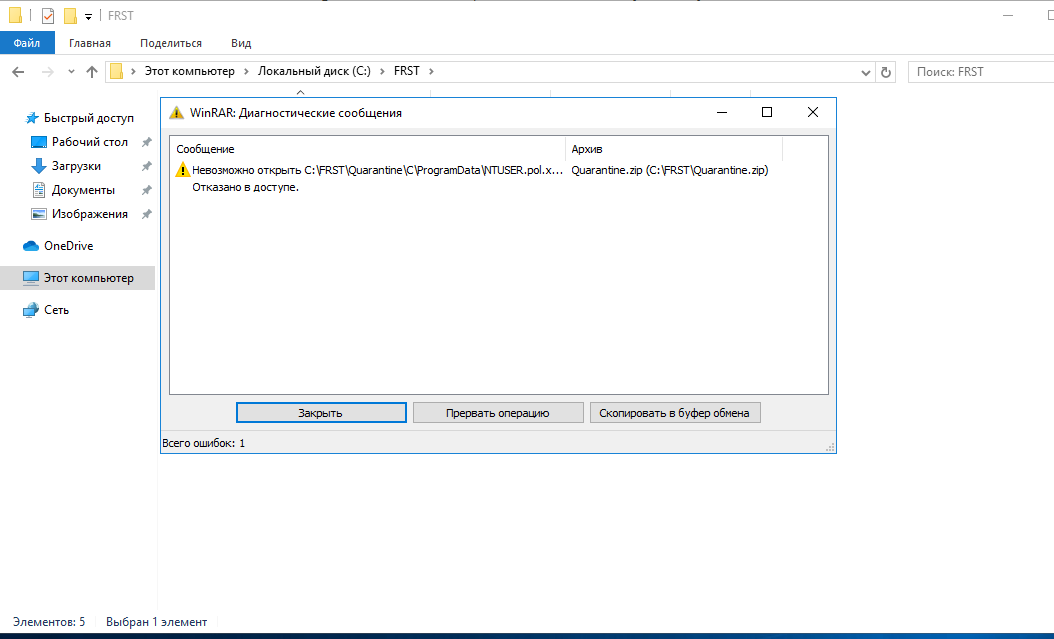Click folder icon in address bar
Screen dimensions: 1054x639
tap(116, 71)
